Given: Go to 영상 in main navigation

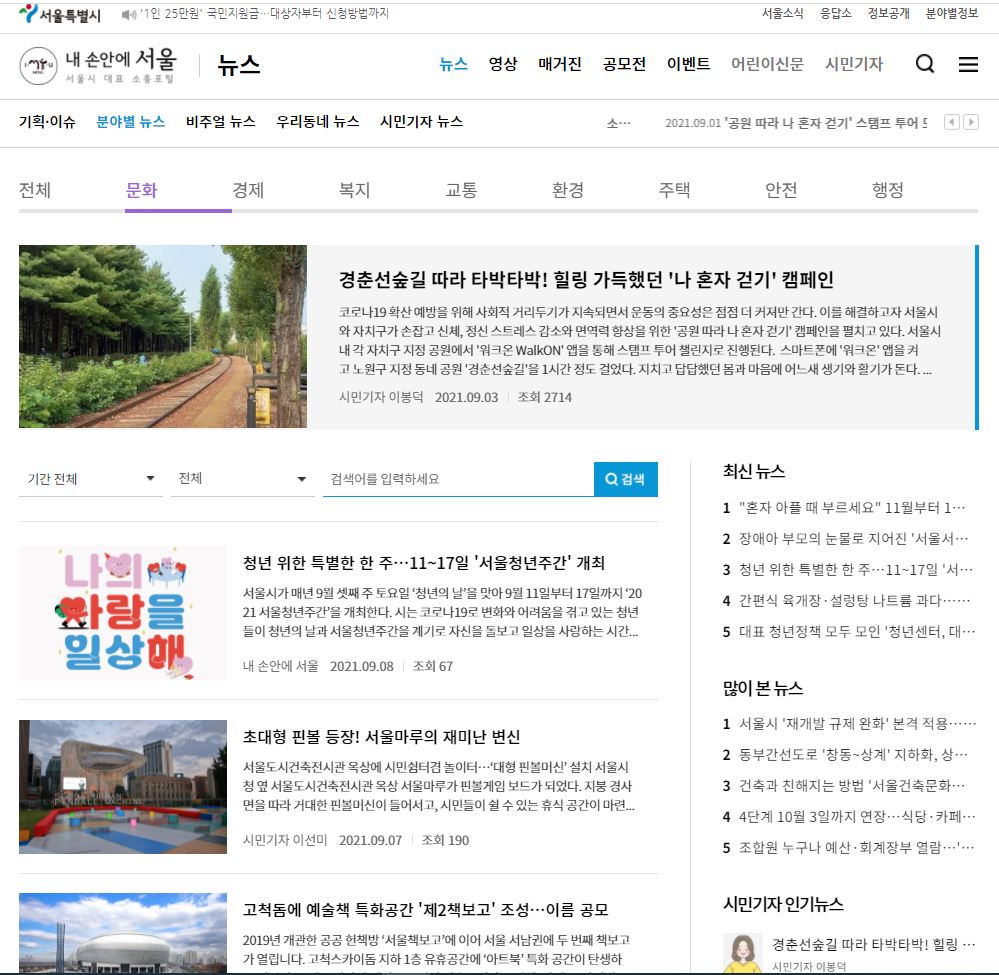Looking at the screenshot, I should tap(503, 64).
